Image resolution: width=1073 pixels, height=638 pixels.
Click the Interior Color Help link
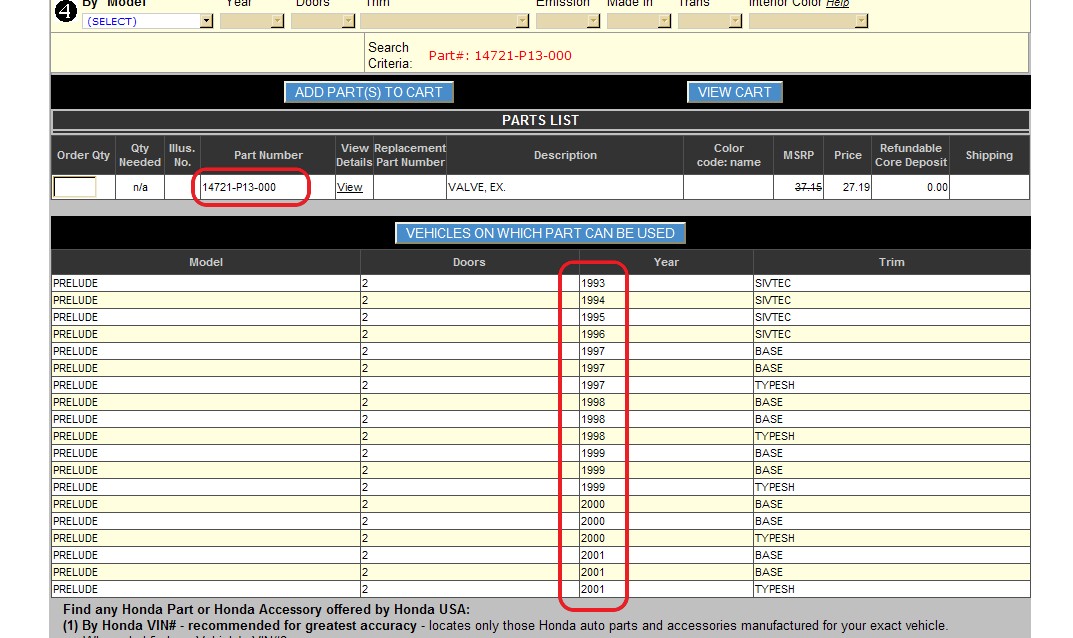[x=838, y=3]
